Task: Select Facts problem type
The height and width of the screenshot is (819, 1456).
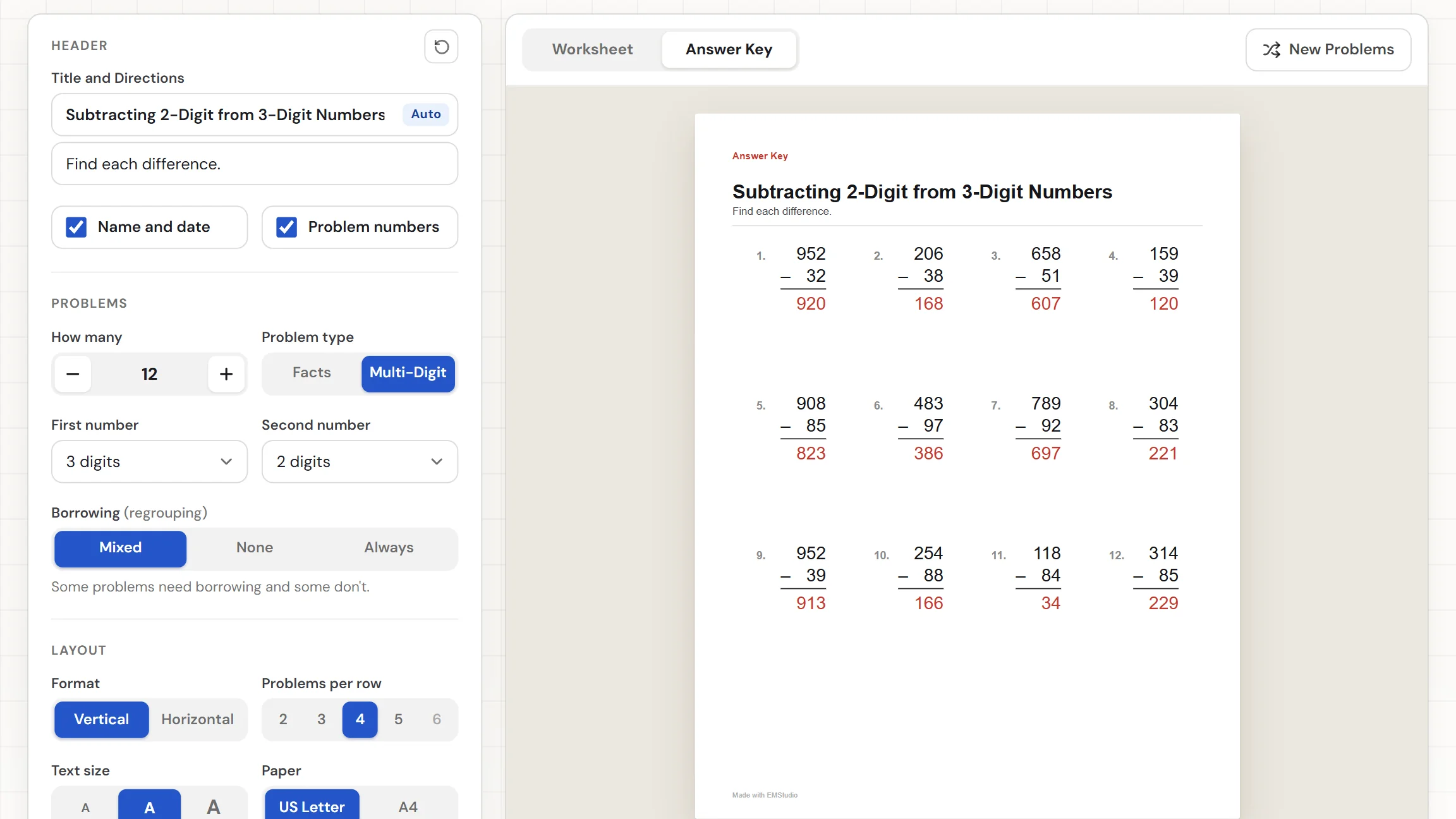Action: pos(312,373)
